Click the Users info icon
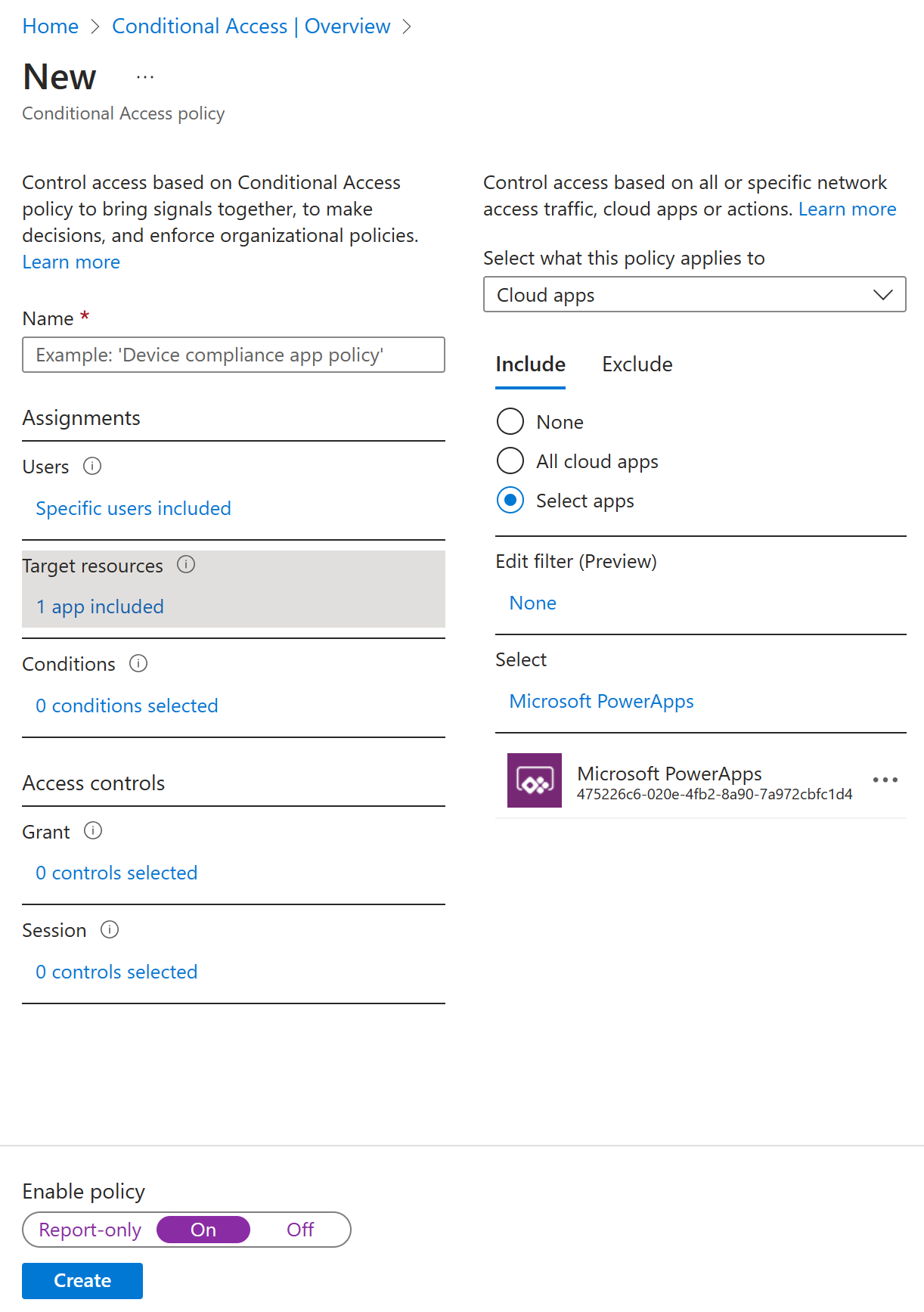The width and height of the screenshot is (924, 1312). click(92, 466)
